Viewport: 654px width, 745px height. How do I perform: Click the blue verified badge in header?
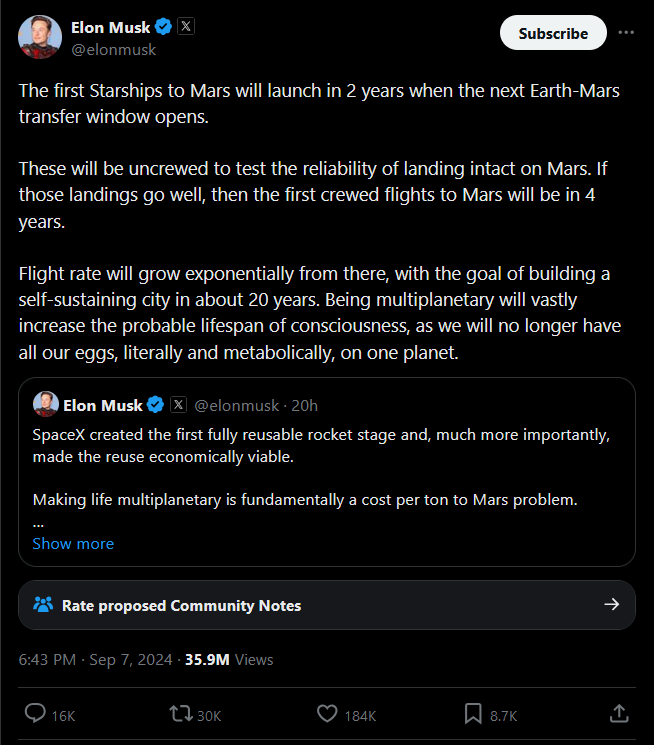tap(164, 27)
